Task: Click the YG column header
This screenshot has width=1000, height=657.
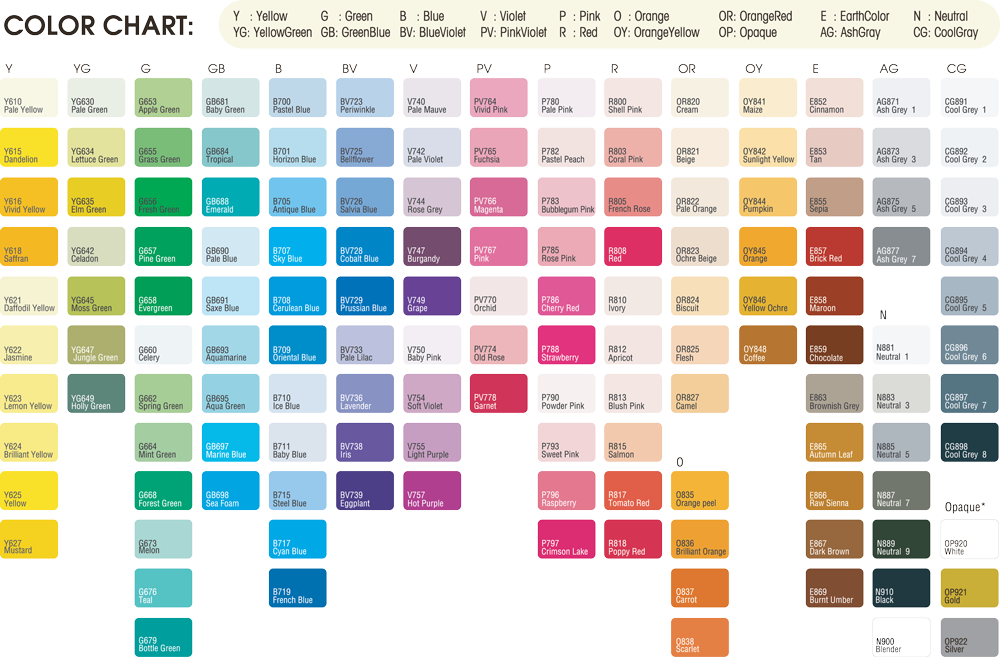Action: 80,68
